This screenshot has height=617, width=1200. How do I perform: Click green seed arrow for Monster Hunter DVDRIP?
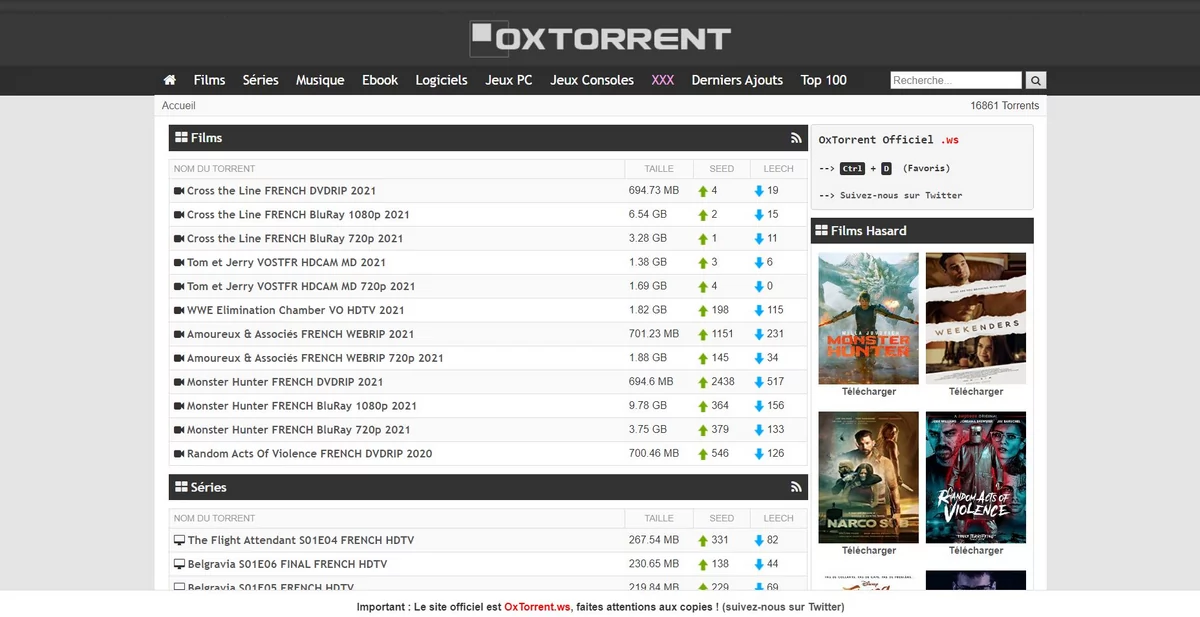point(703,382)
